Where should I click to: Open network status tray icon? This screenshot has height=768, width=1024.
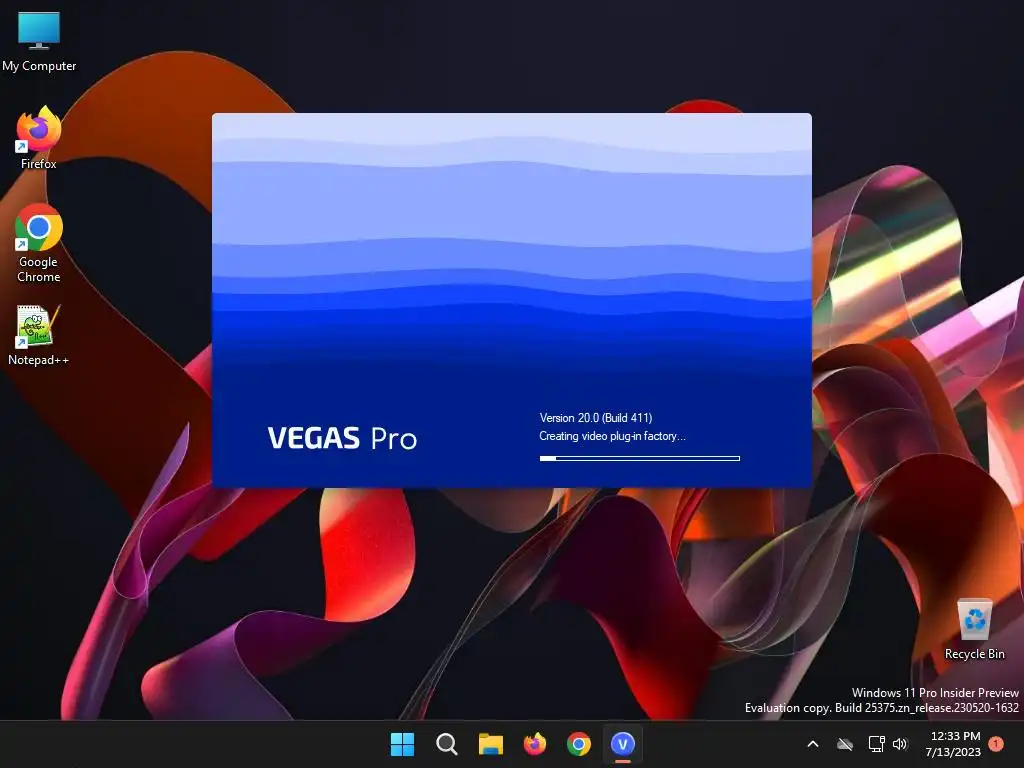tap(876, 744)
